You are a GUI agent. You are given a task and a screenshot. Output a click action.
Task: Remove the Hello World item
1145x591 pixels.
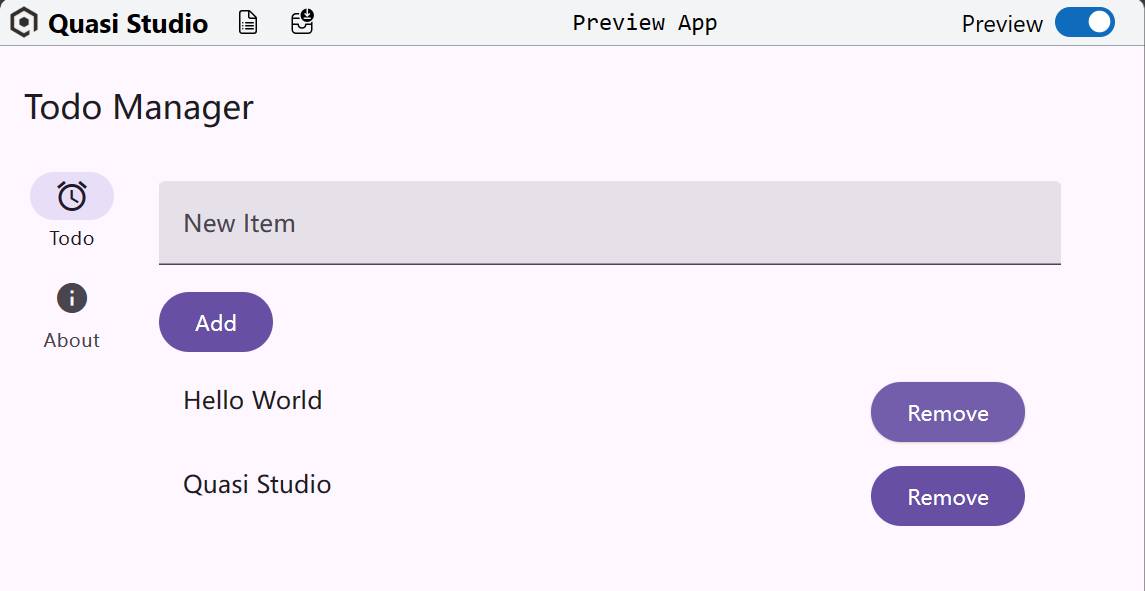948,412
